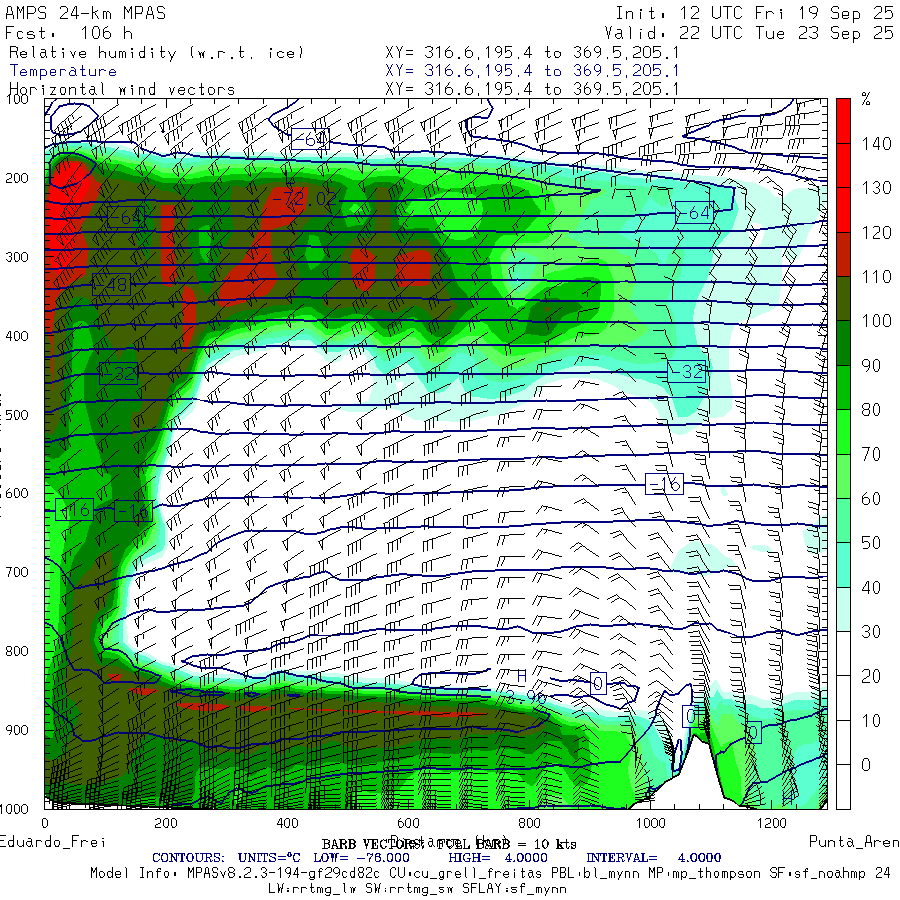Pick the olive colorbar segment between 100 and 110
900x900 pixels.
843,298
